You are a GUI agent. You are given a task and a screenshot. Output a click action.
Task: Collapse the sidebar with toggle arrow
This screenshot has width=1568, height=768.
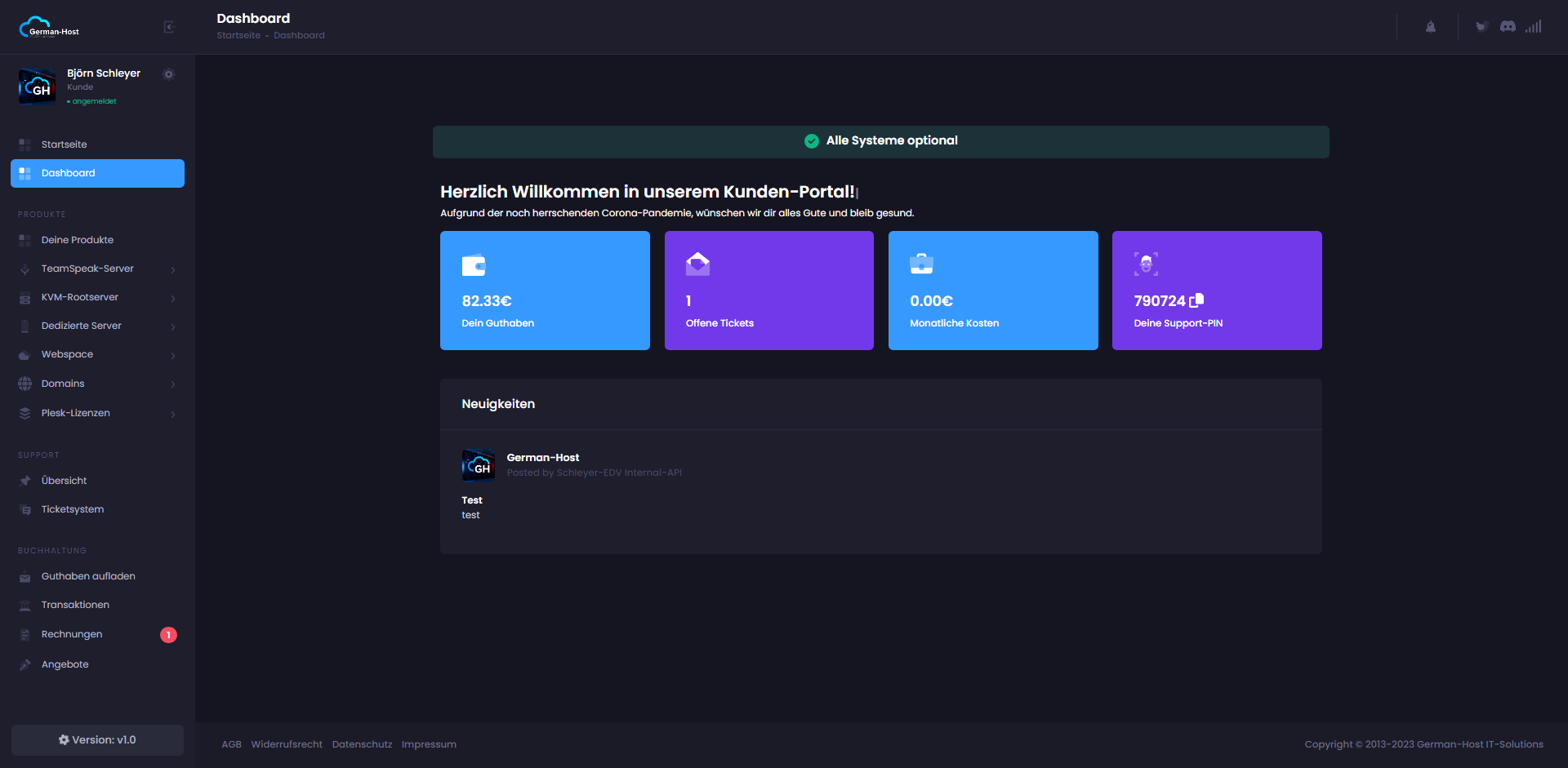point(169,27)
